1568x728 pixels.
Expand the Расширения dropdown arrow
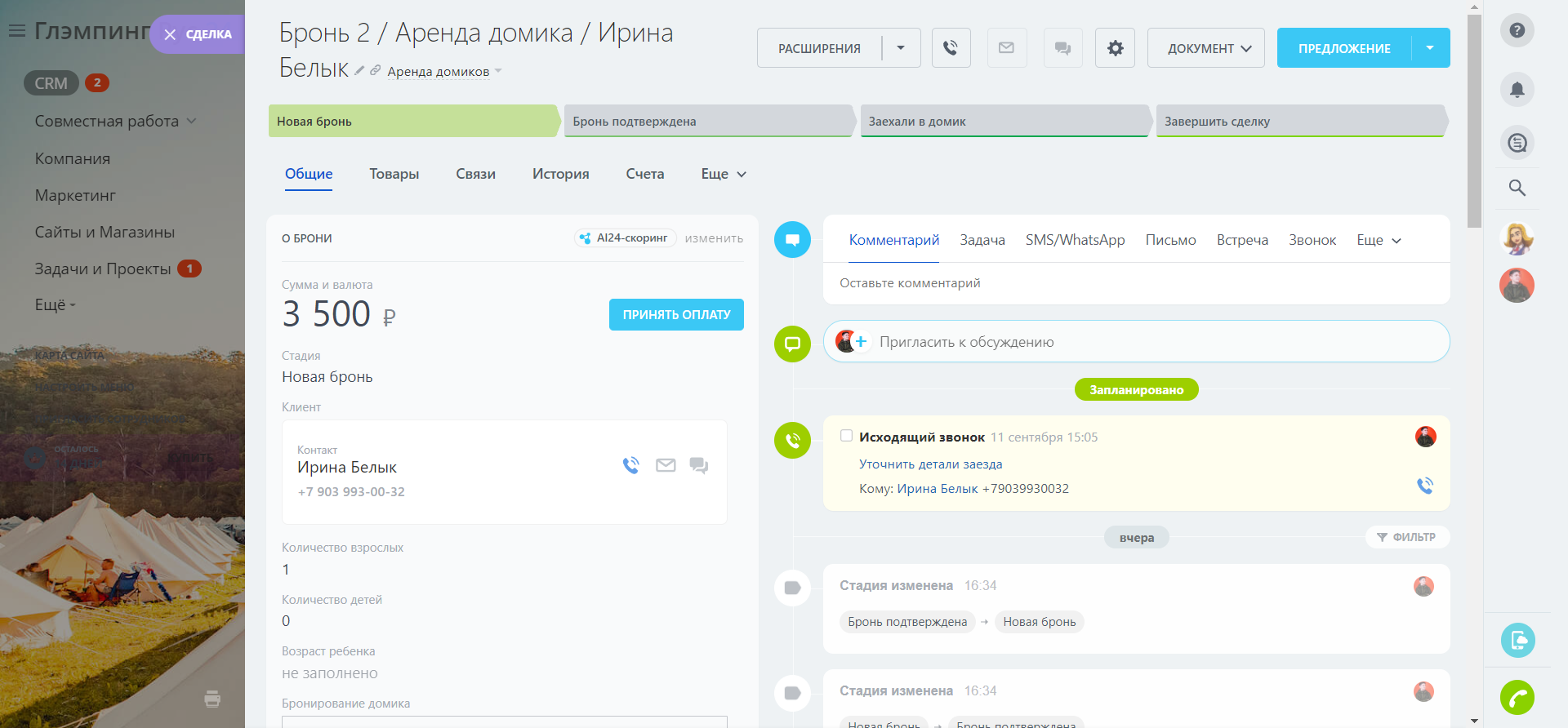pyautogui.click(x=901, y=48)
